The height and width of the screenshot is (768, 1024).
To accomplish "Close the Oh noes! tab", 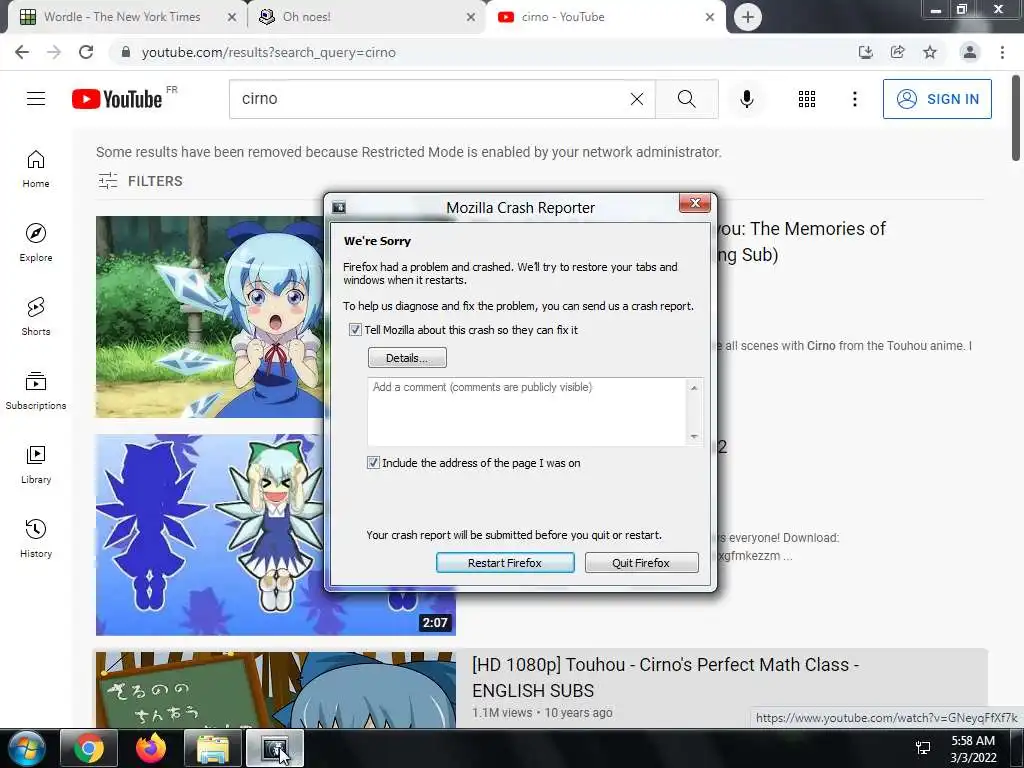I will (x=471, y=18).
